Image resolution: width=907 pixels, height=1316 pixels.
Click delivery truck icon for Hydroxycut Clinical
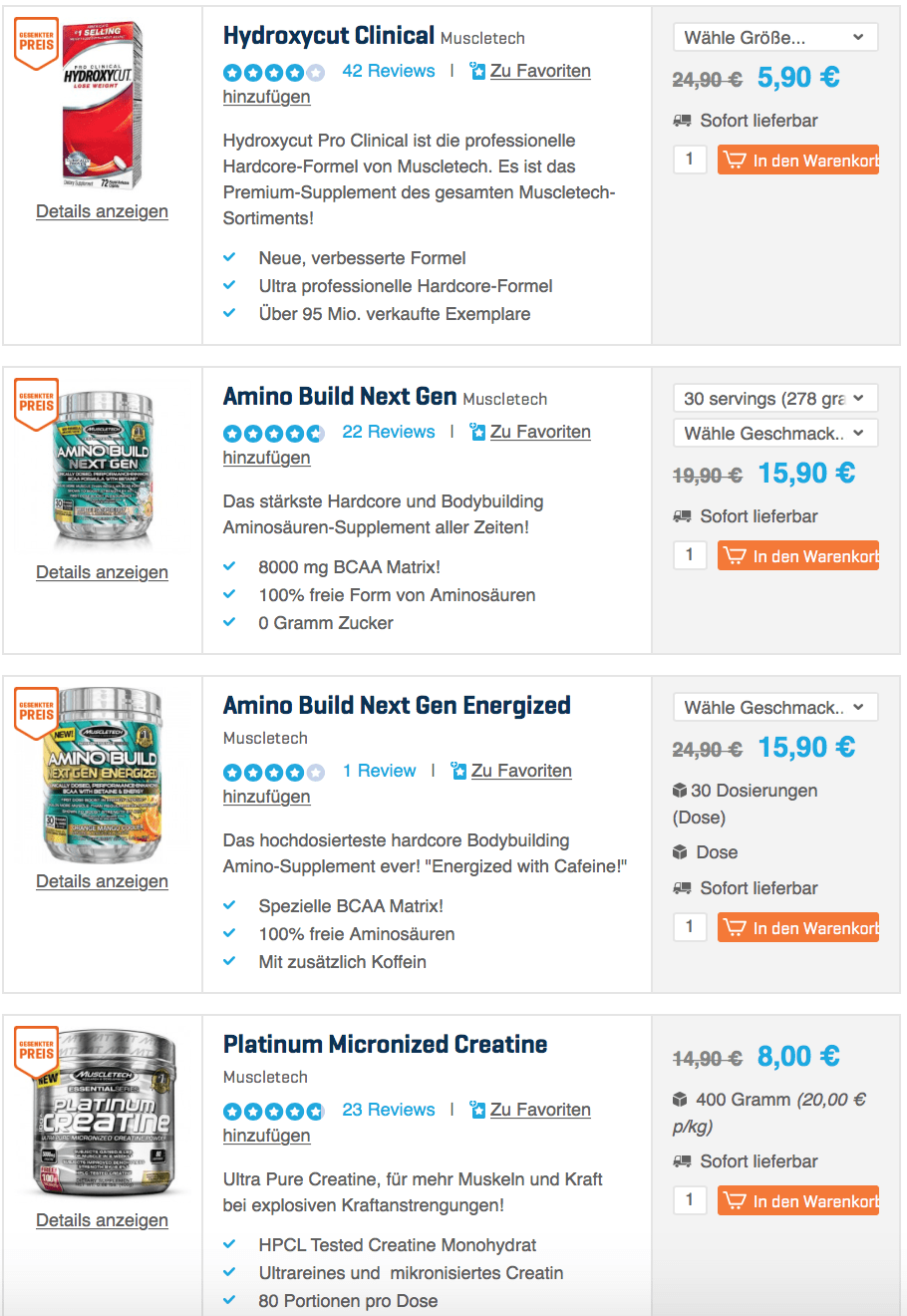682,121
